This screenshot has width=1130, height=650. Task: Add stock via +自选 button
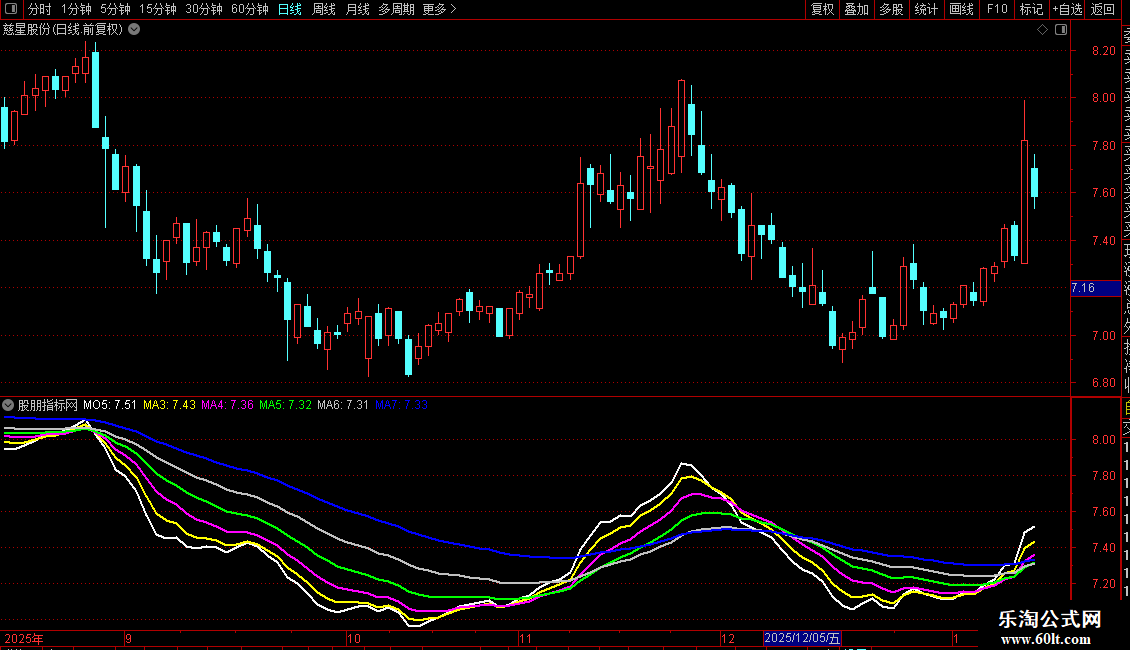click(x=1067, y=9)
